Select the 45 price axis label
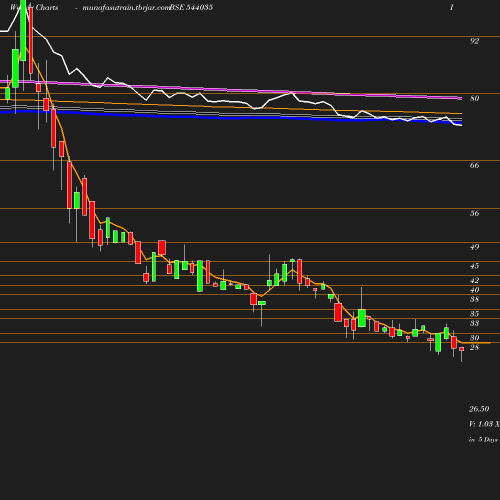The height and width of the screenshot is (500, 500). click(x=474, y=266)
